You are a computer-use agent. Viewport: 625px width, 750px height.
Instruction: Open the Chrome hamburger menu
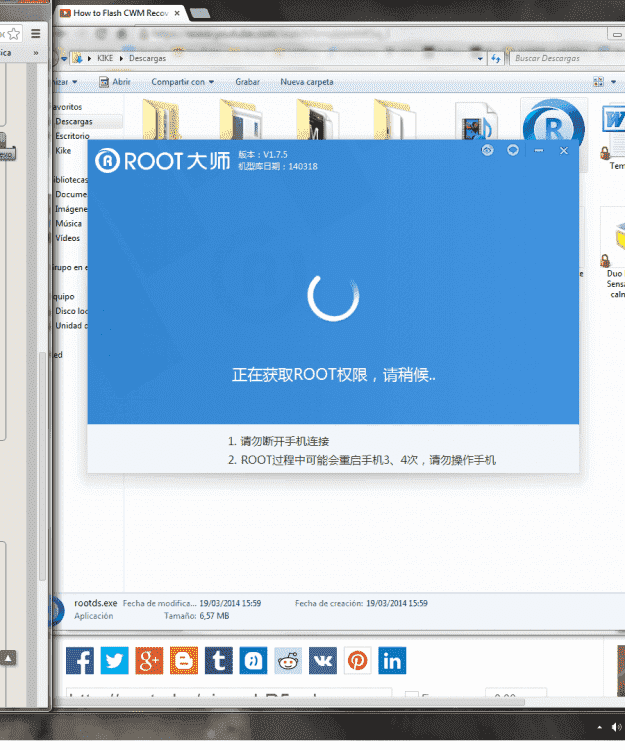pos(36,33)
